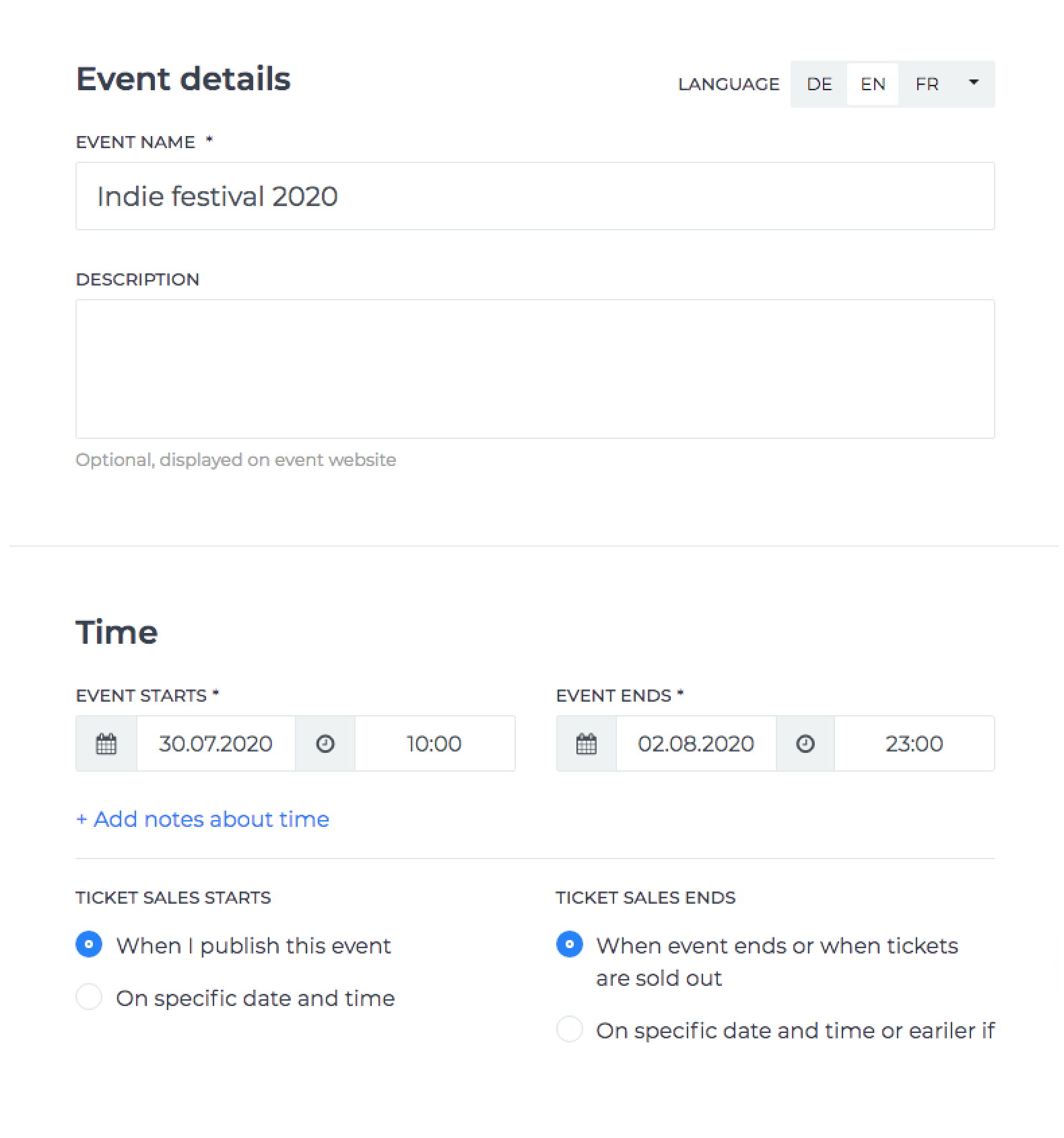Click the 'Time' section heading
The height and width of the screenshot is (1138, 1064).
(x=117, y=632)
